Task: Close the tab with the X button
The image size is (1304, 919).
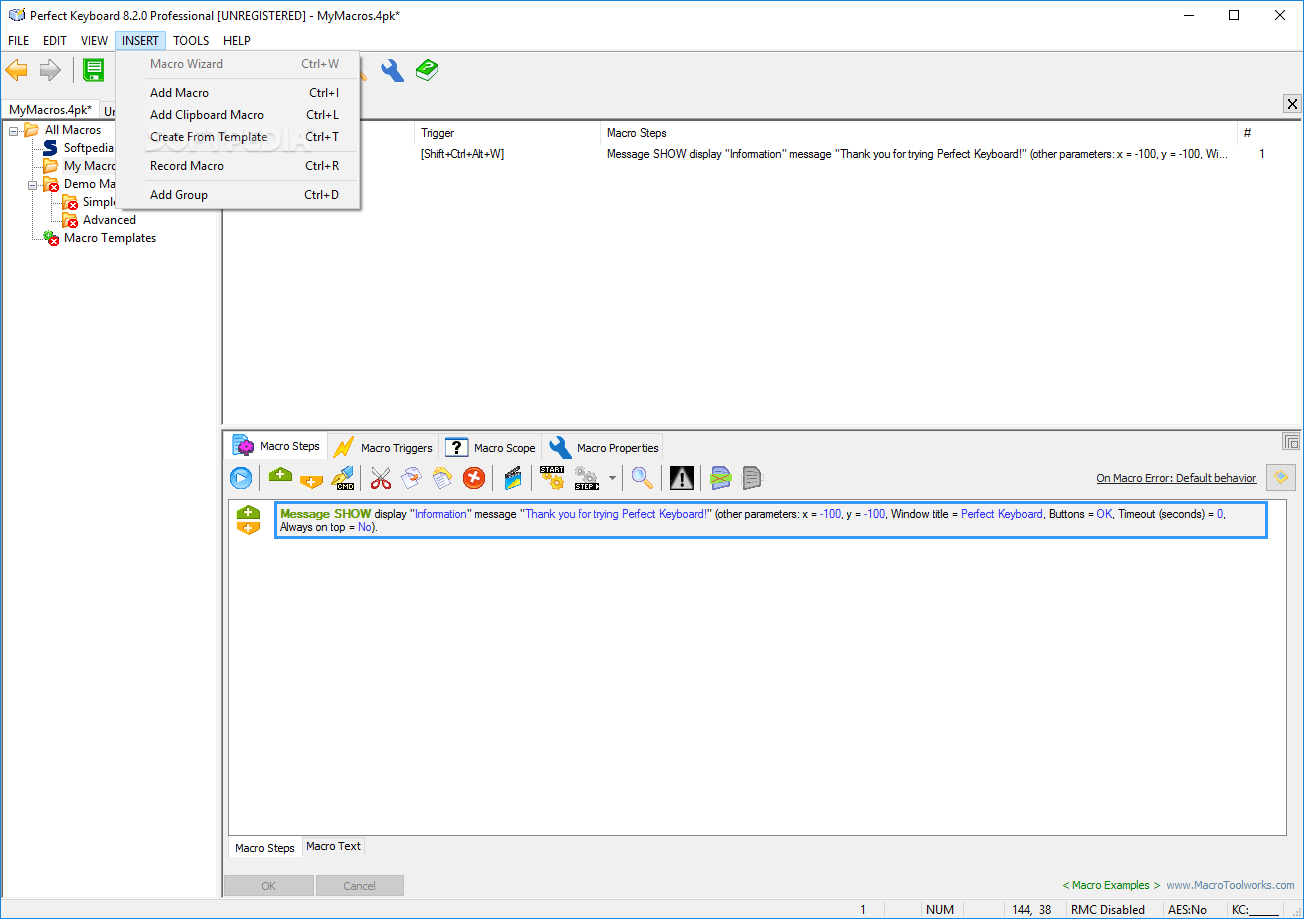Action: (x=1292, y=104)
